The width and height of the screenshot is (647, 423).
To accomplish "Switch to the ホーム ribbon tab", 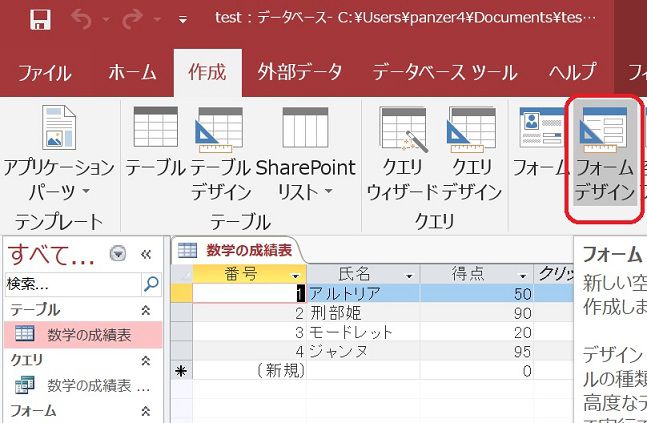I will 132,72.
